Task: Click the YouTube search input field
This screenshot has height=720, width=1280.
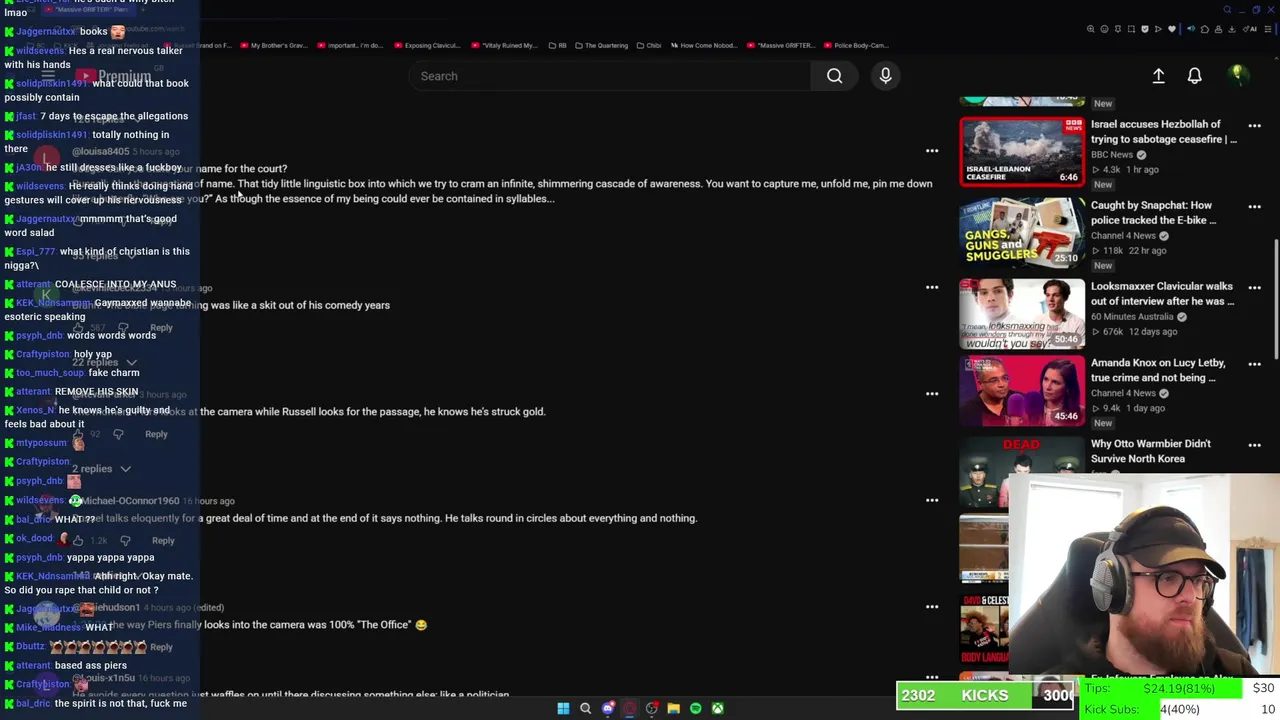Action: point(610,76)
